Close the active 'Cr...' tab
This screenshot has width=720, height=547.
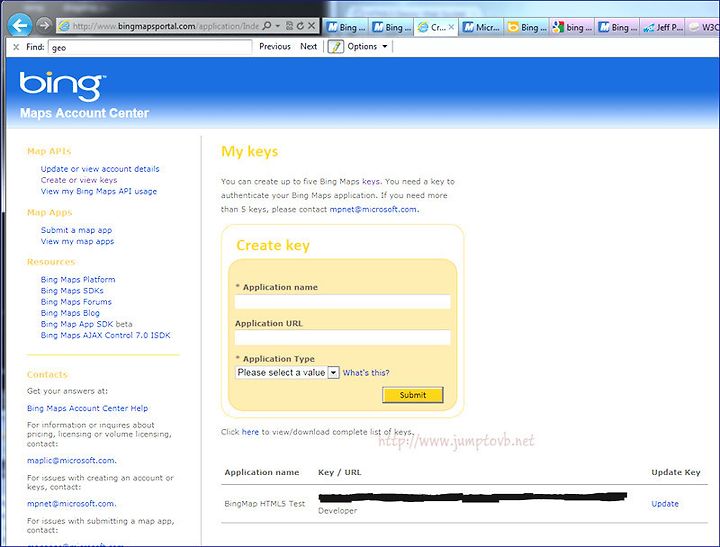(451, 28)
